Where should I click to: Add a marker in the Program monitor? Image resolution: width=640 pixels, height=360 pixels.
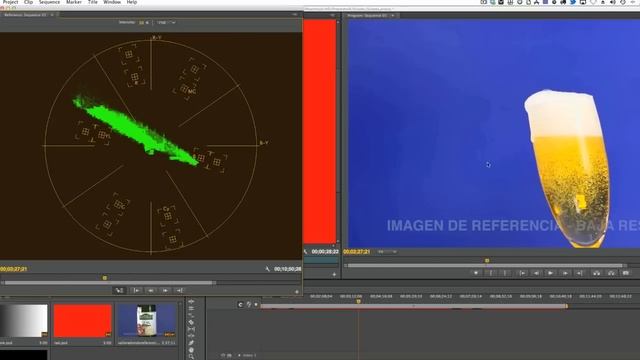pyautogui.click(x=476, y=273)
